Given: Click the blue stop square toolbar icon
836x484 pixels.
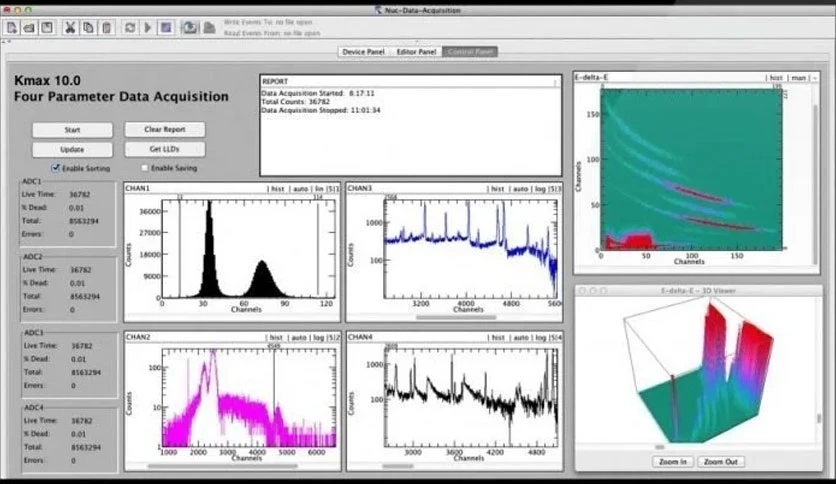Looking at the screenshot, I should 166,28.
